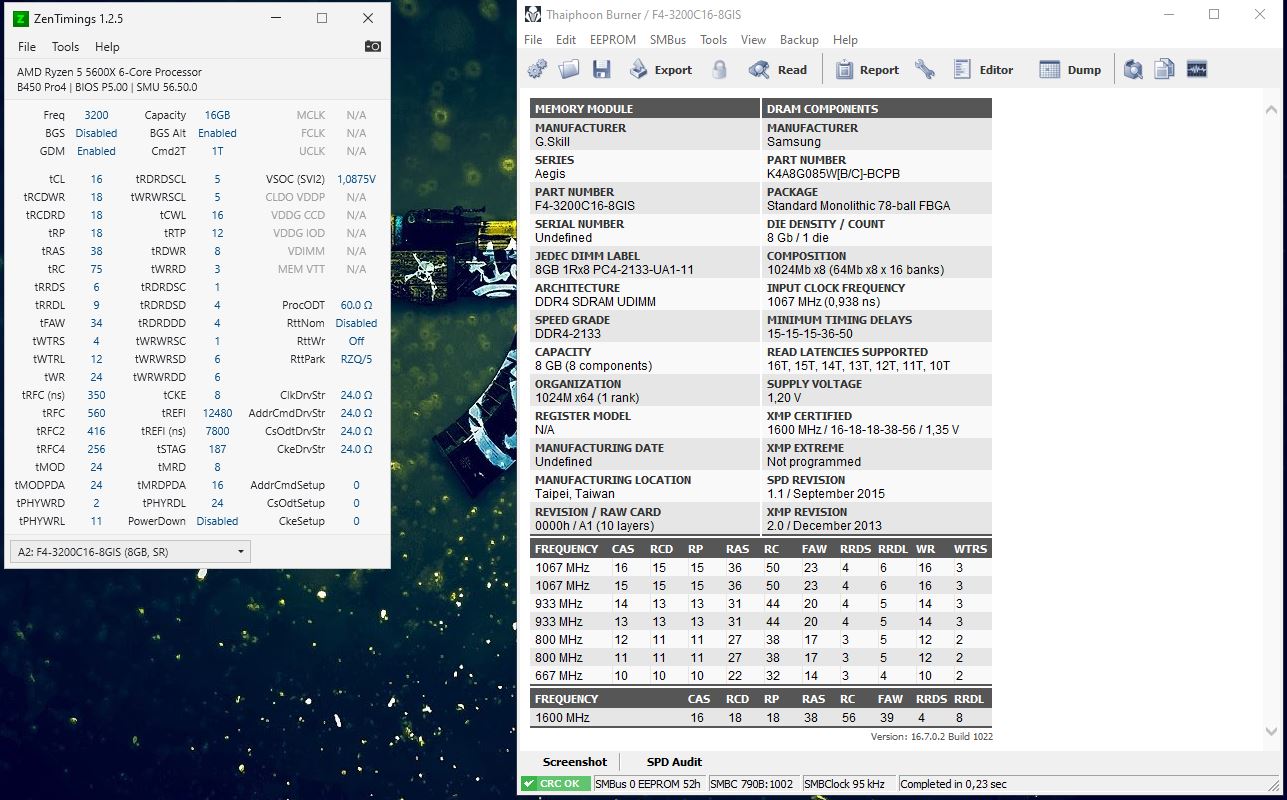Click the waveform monitor toolbar icon
This screenshot has height=800, width=1287.
(1197, 70)
